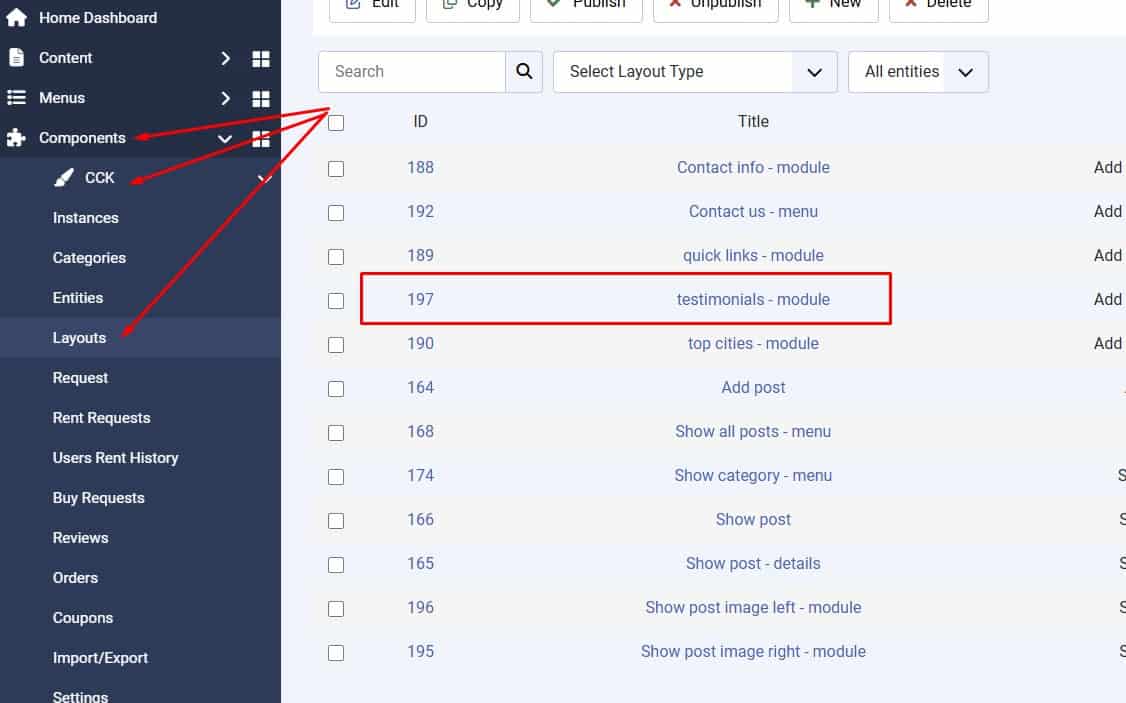Viewport: 1126px width, 703px height.
Task: Click the magnifying glass search button
Action: (x=524, y=72)
